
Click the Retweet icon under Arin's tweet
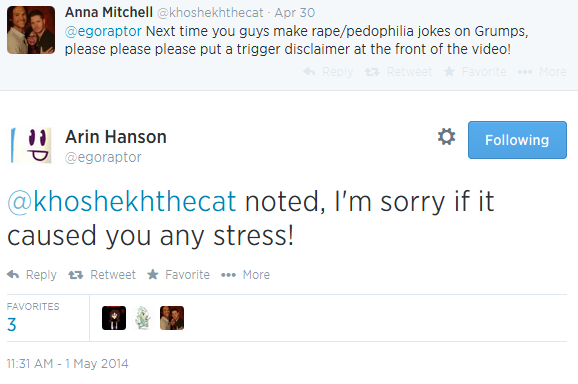tap(76, 275)
